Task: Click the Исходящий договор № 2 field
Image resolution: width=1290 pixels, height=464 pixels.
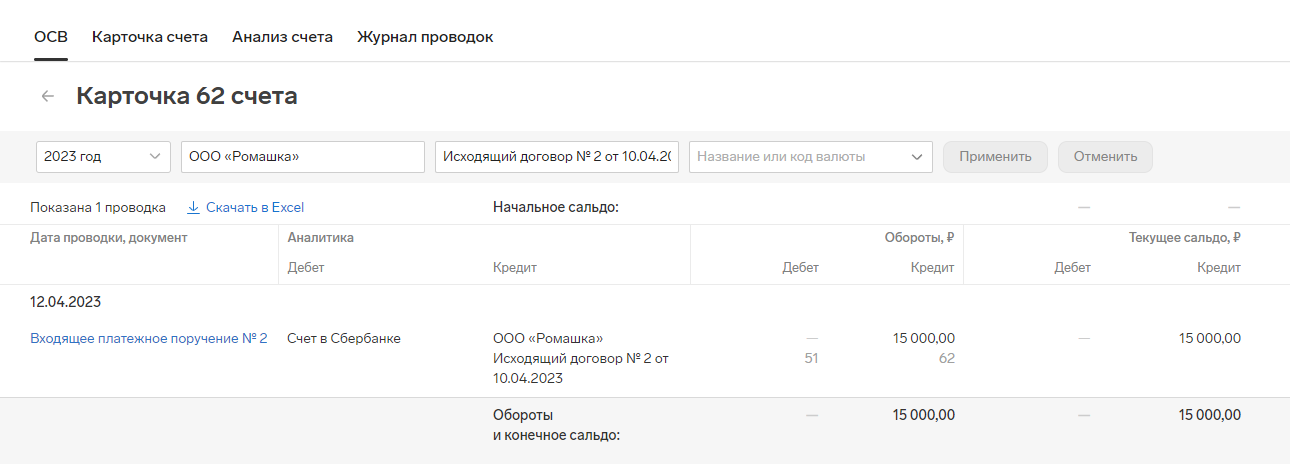Action: coord(557,157)
